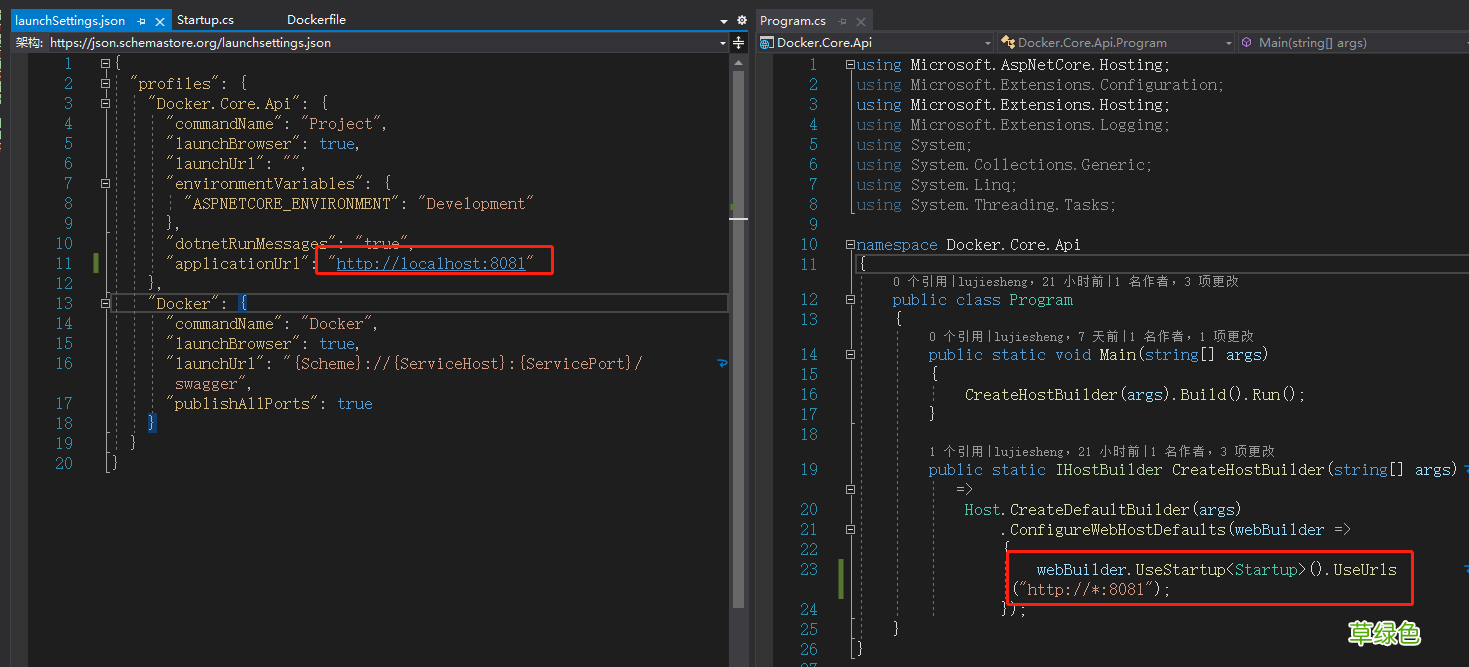Open hidden tabs list via the chevron icon
Image resolution: width=1469 pixels, height=667 pixels.
click(722, 19)
